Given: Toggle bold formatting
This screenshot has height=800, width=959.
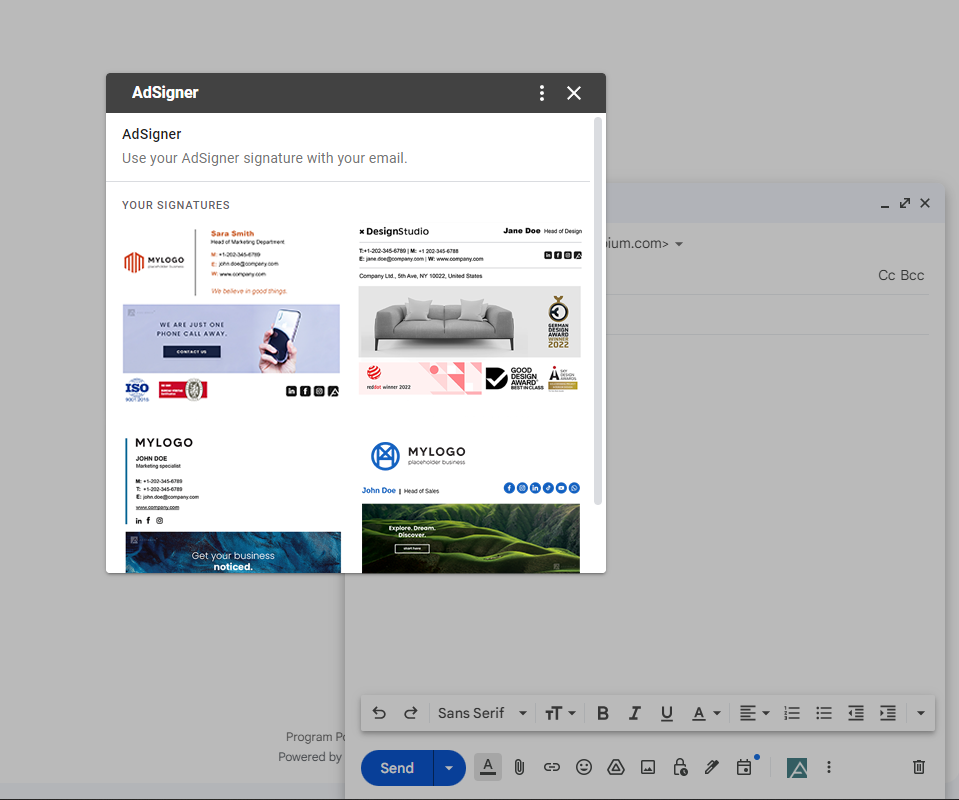Looking at the screenshot, I should (602, 713).
